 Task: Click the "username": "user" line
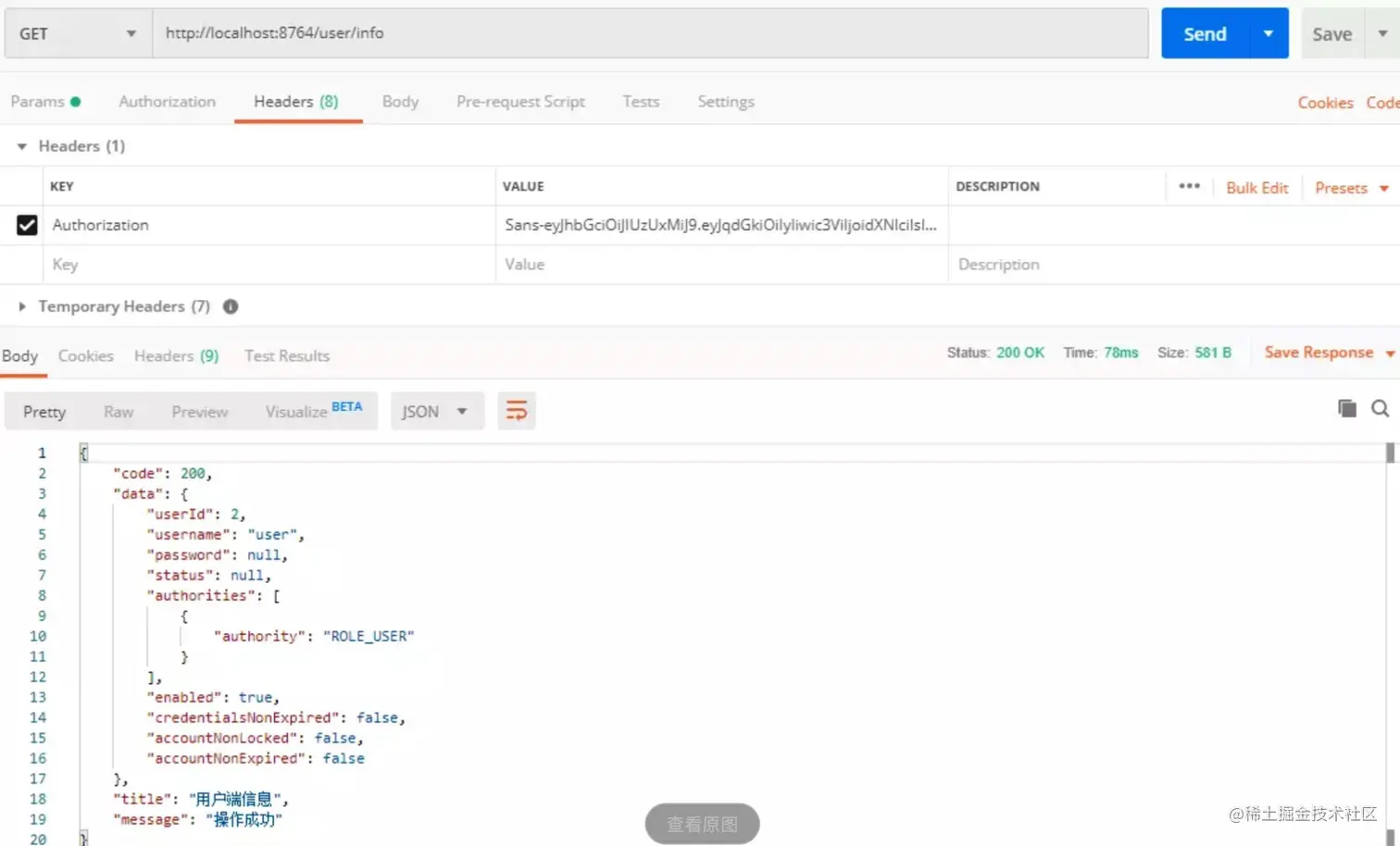point(225,535)
